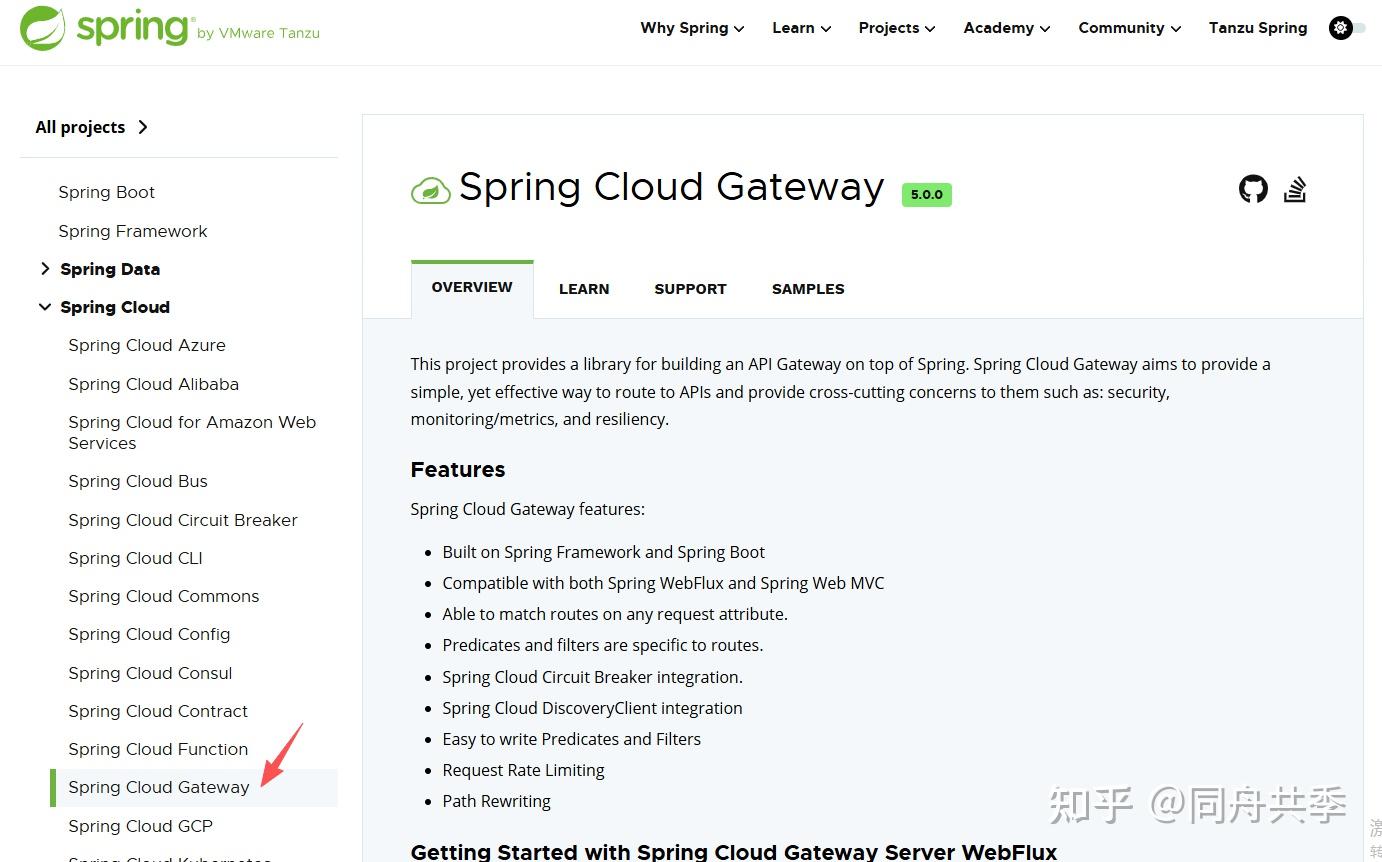Open the SUPPORT tab
The height and width of the screenshot is (862, 1382).
click(690, 288)
